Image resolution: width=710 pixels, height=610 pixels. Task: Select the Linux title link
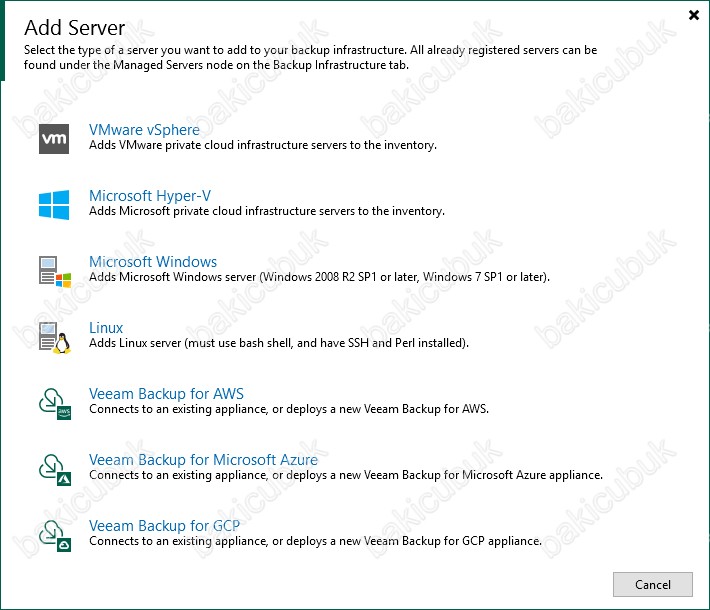coord(106,328)
